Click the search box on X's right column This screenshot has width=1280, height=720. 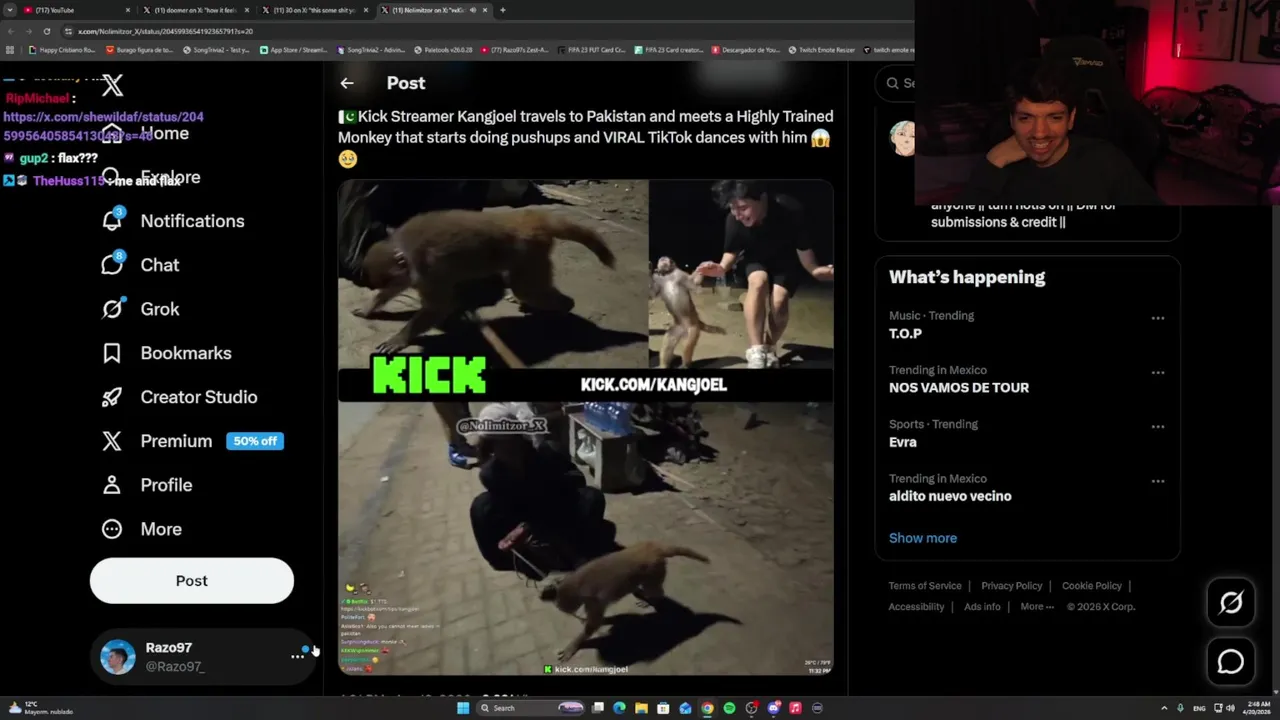click(897, 83)
